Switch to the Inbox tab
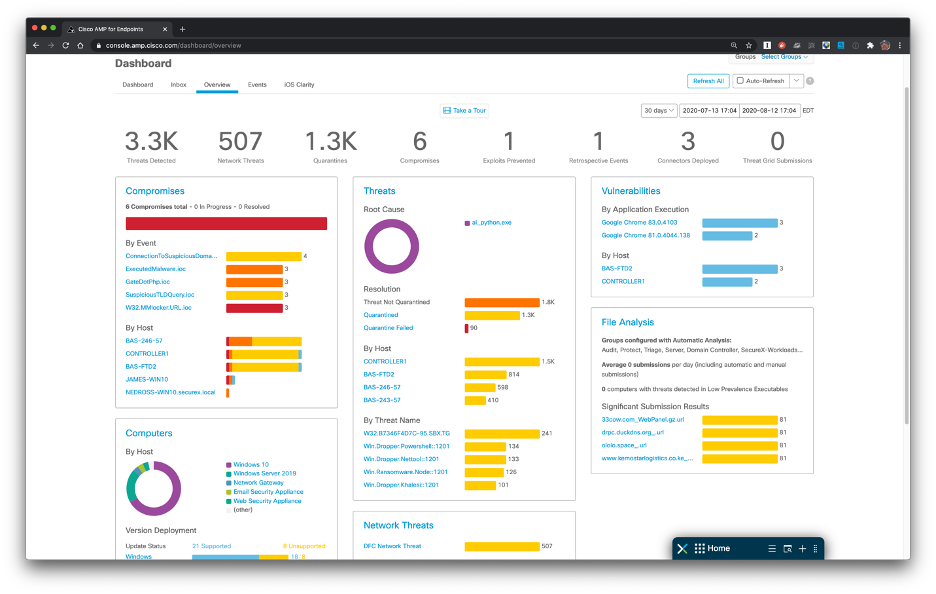 point(178,85)
